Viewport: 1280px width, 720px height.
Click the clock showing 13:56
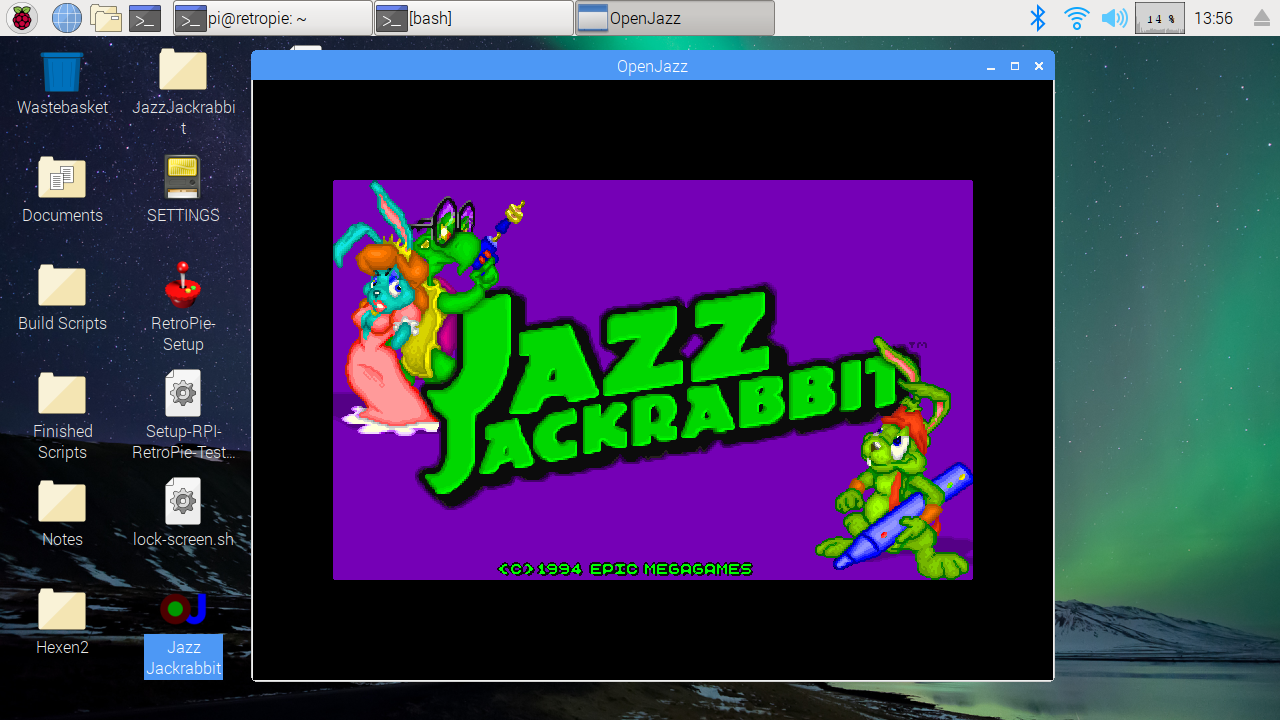coord(1214,18)
